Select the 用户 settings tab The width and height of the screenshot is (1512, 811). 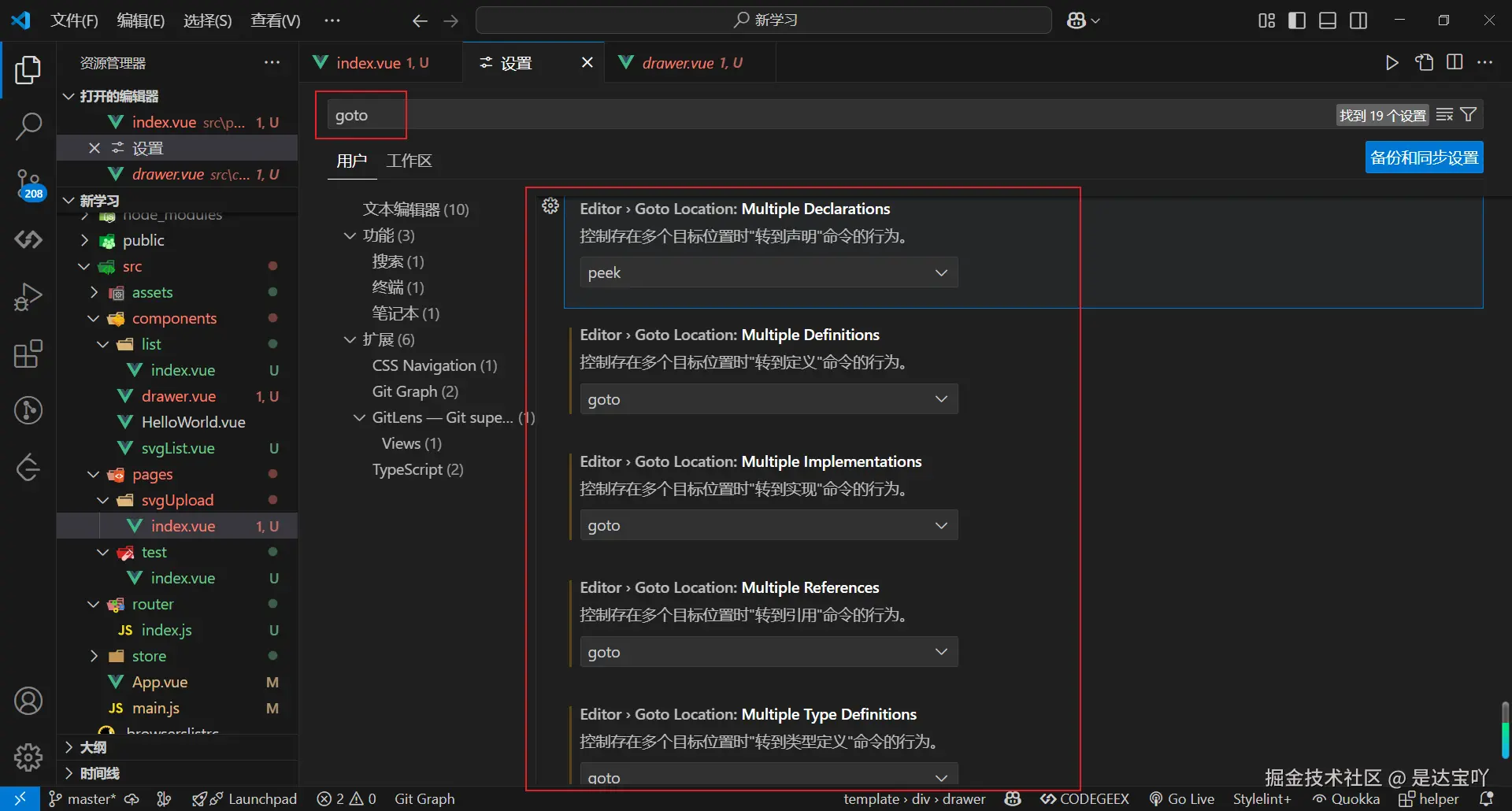[352, 161]
